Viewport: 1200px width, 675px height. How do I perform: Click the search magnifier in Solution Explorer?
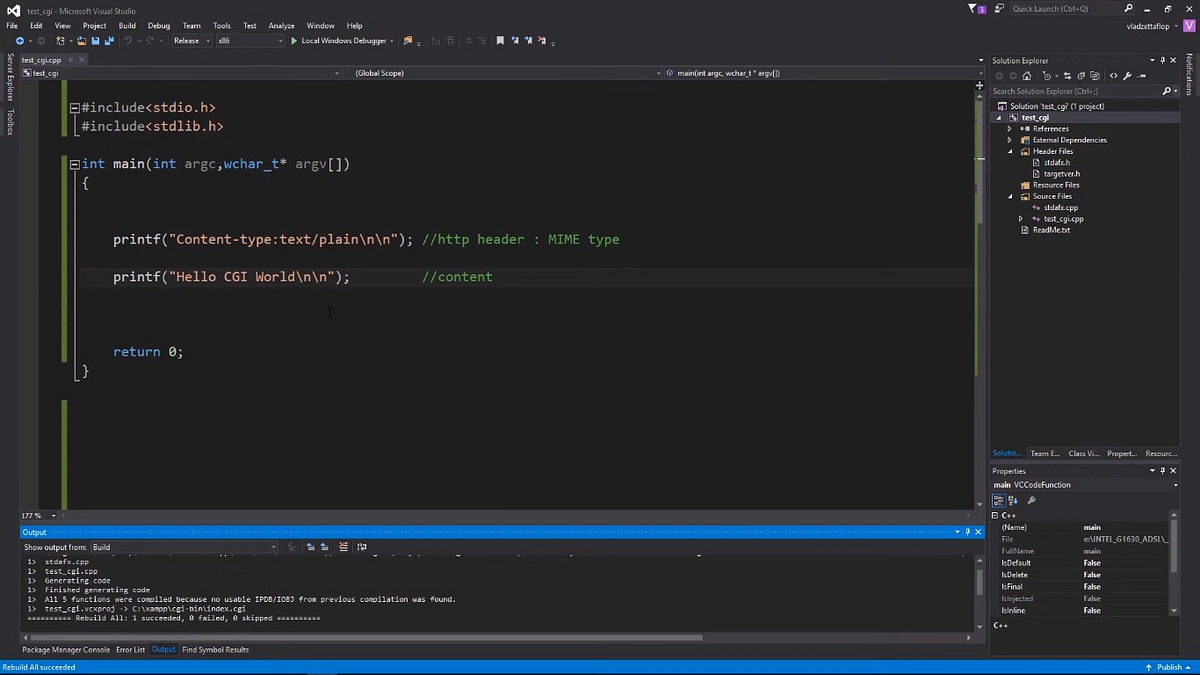coord(1167,91)
